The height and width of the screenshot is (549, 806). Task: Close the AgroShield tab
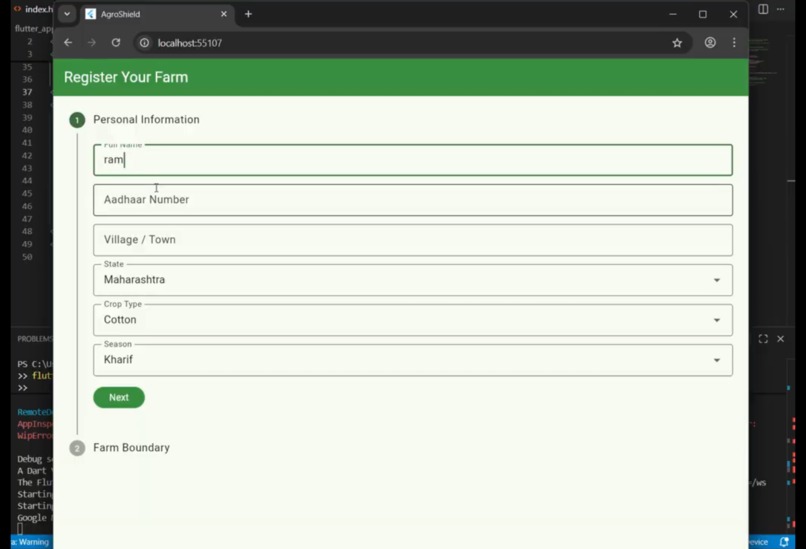224,14
